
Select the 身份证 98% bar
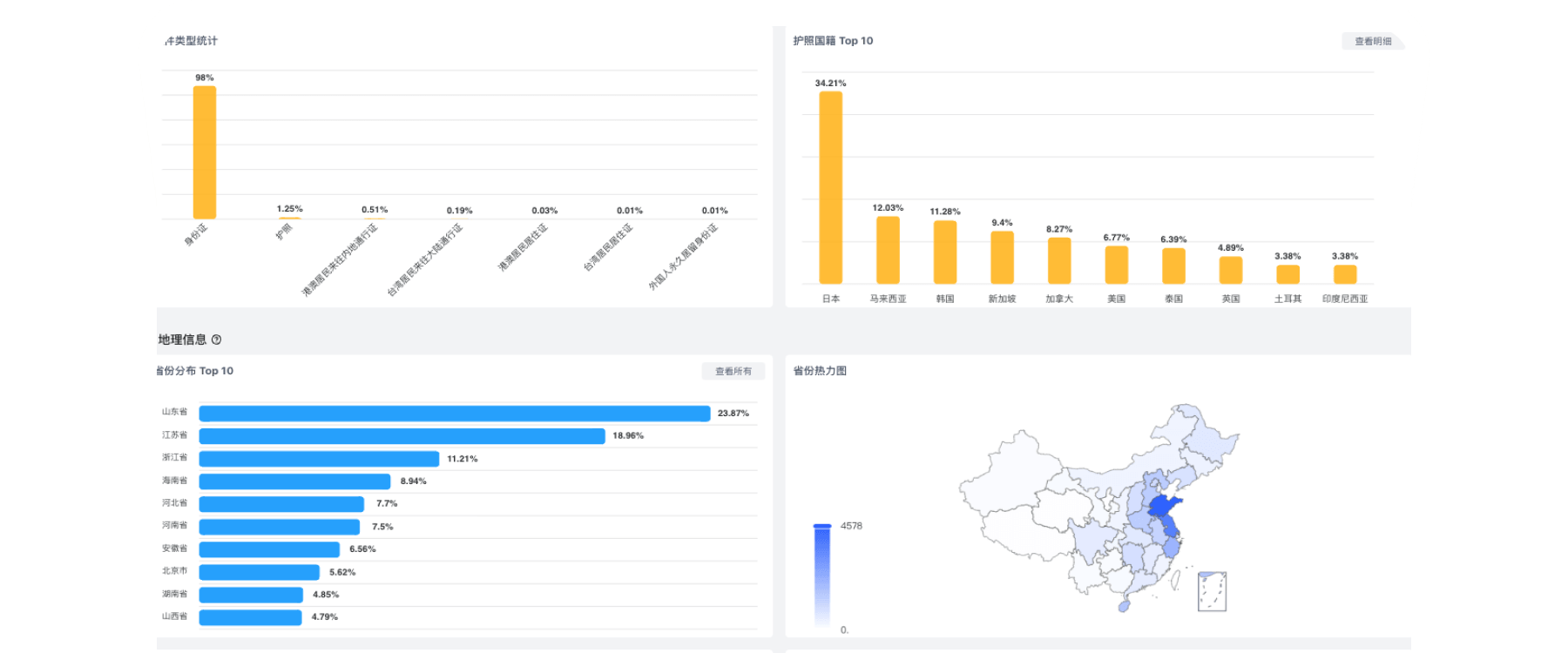click(x=205, y=152)
